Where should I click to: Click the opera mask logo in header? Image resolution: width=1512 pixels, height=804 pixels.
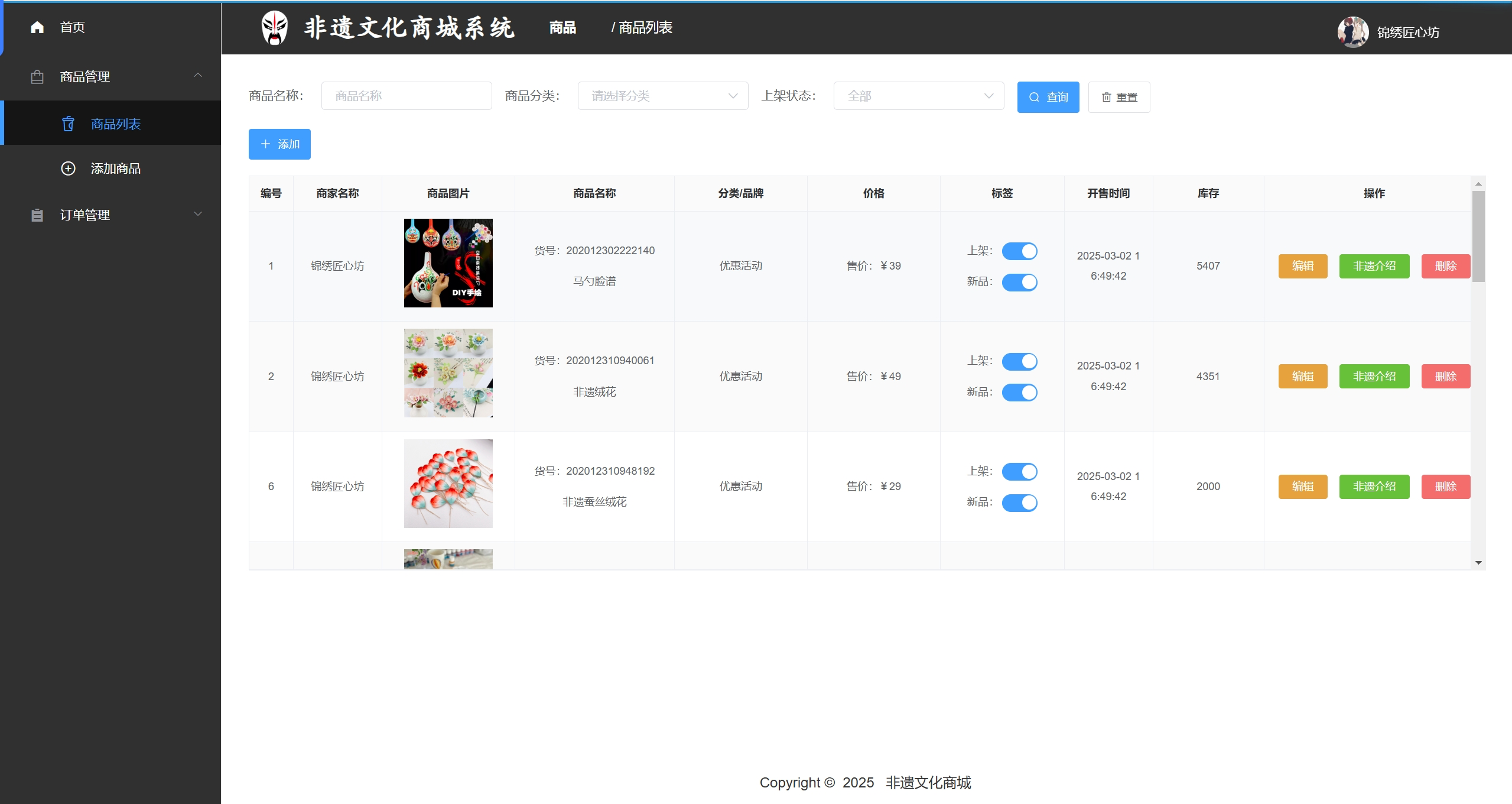coord(275,28)
